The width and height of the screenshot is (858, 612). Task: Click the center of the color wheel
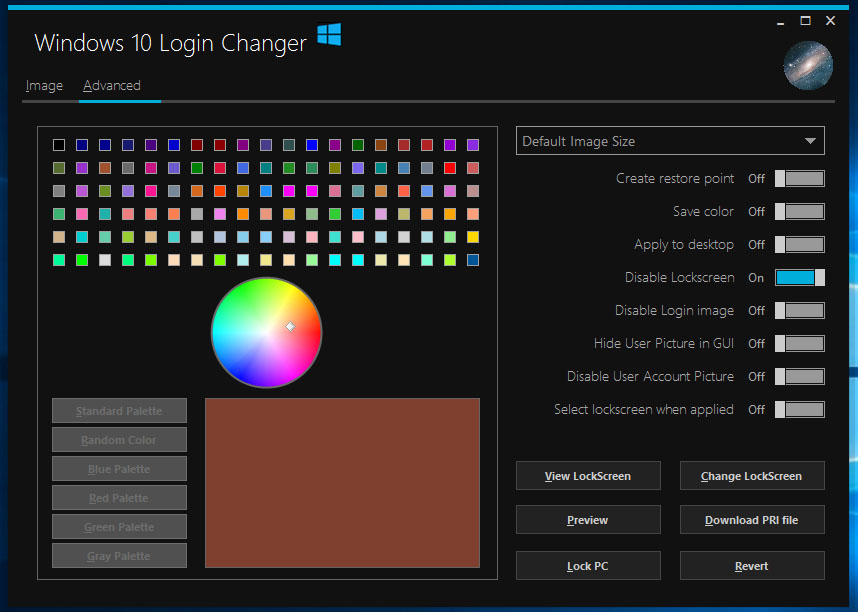266,332
